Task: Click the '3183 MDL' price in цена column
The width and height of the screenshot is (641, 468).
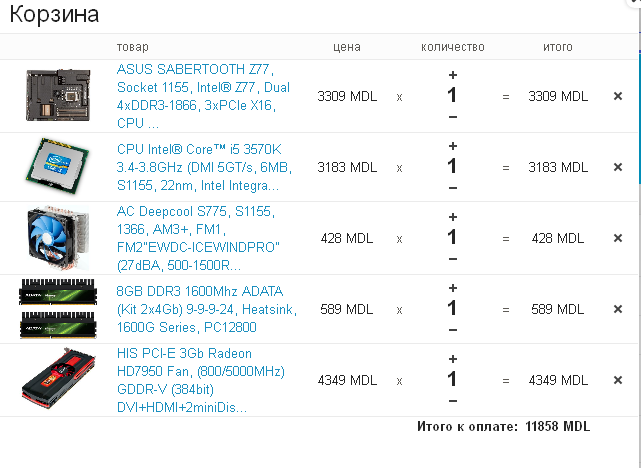Action: (x=347, y=167)
